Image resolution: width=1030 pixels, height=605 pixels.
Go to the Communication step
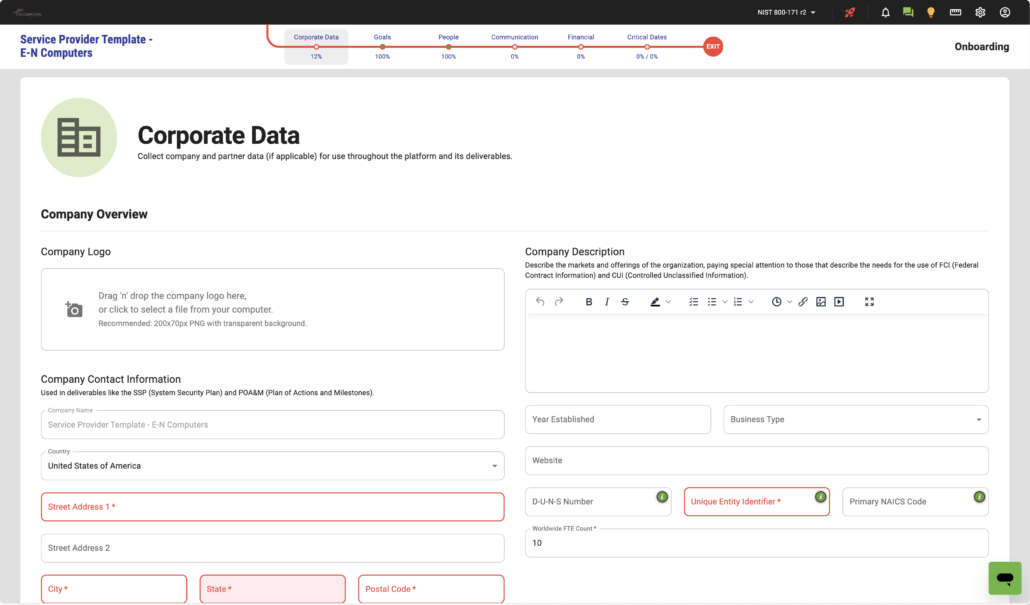[x=514, y=46]
